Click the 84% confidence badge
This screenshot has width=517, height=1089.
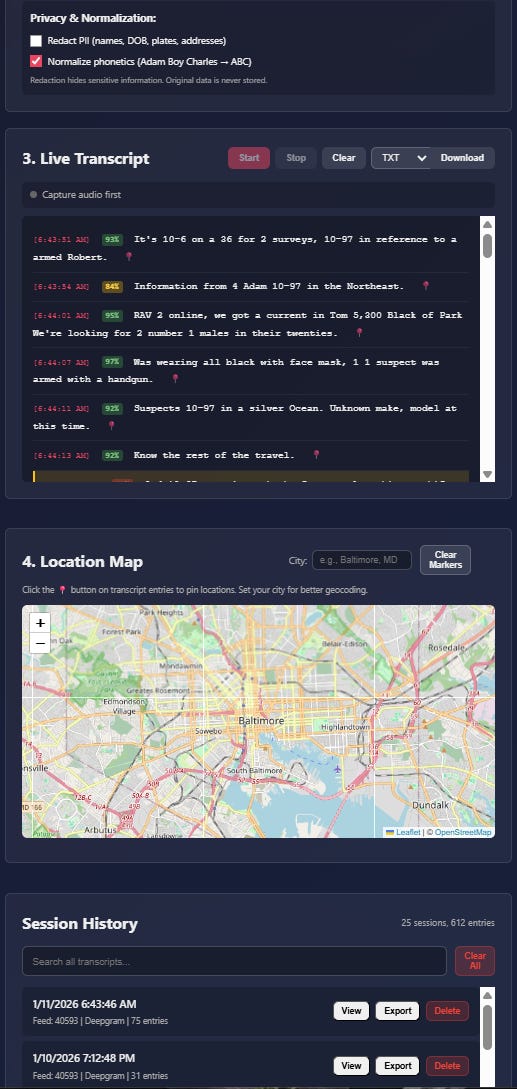113,286
